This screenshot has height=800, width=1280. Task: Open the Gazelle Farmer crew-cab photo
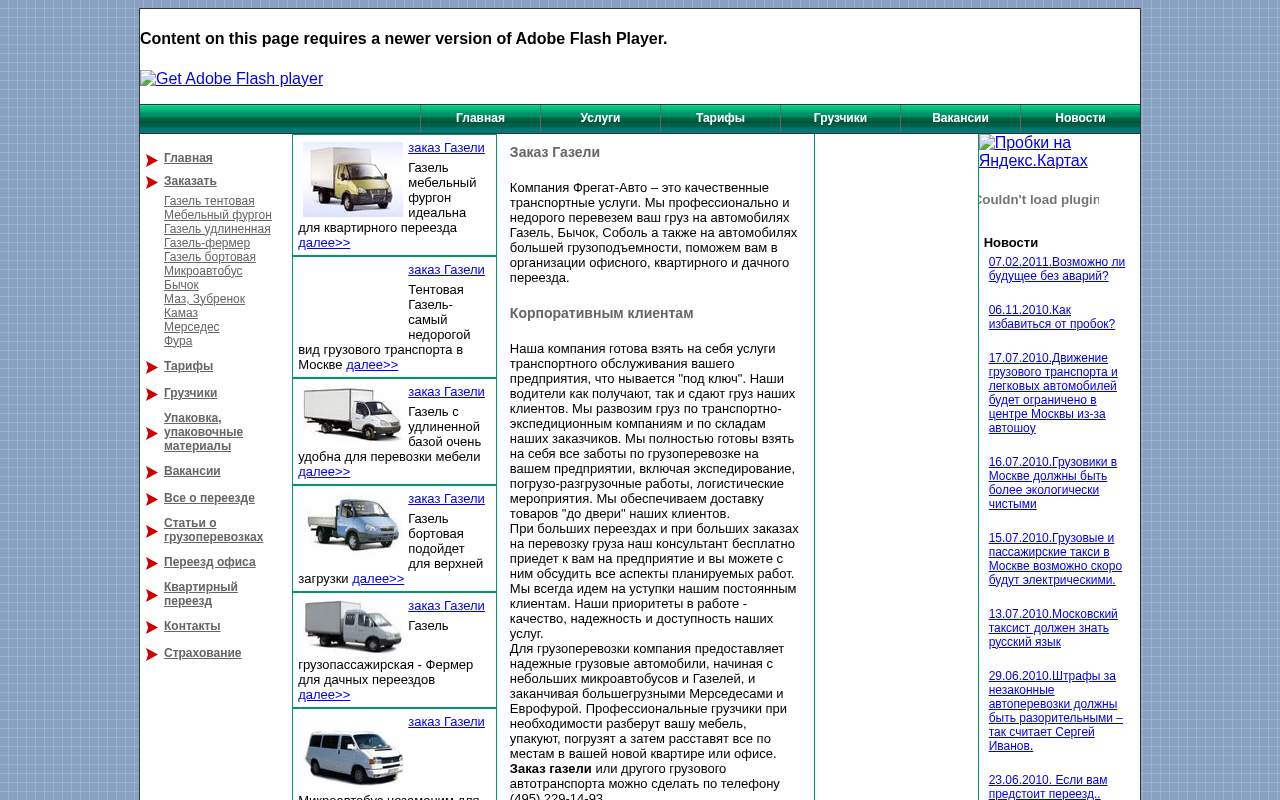click(353, 628)
